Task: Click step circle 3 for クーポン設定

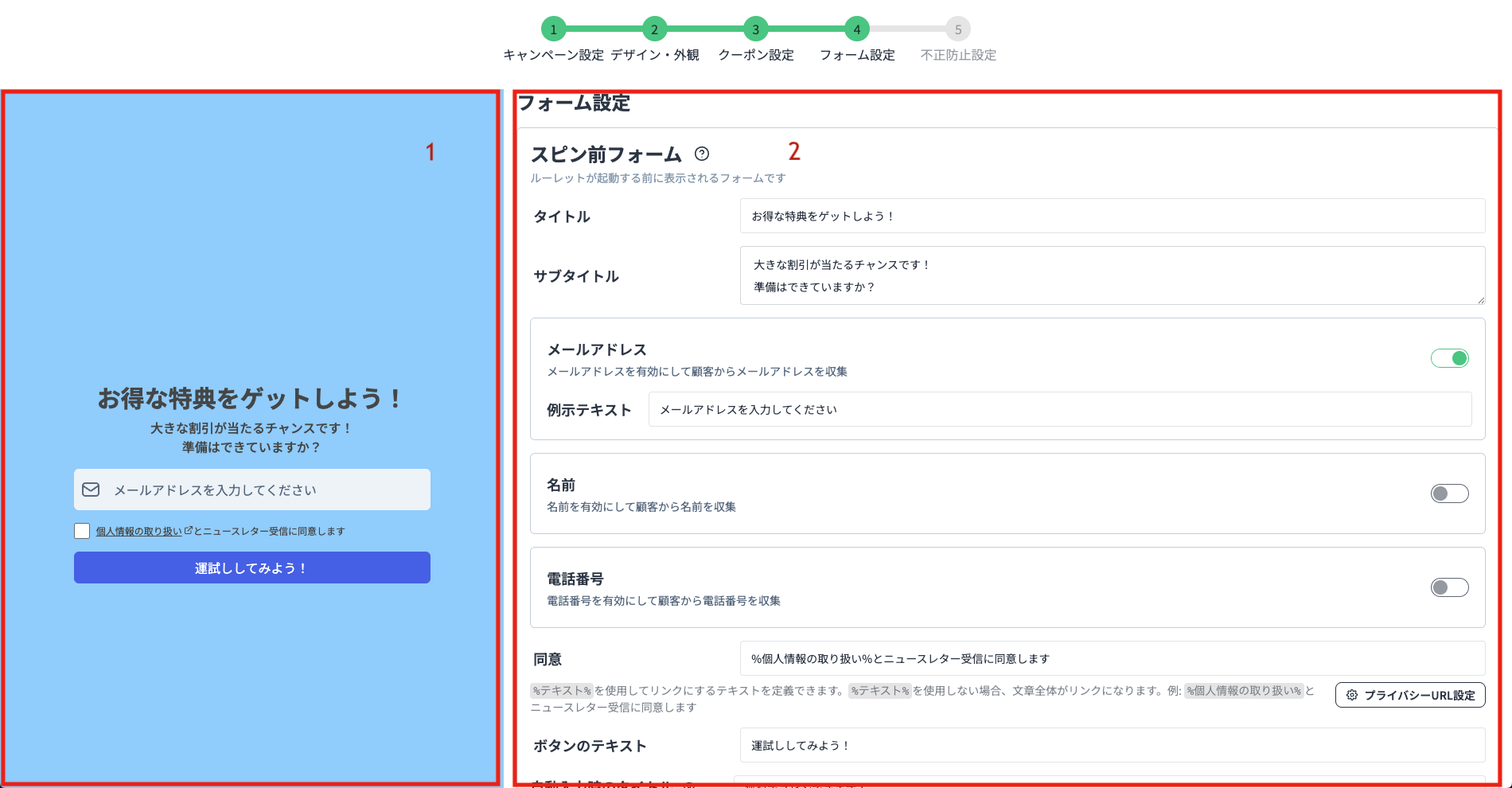Action: (x=755, y=29)
